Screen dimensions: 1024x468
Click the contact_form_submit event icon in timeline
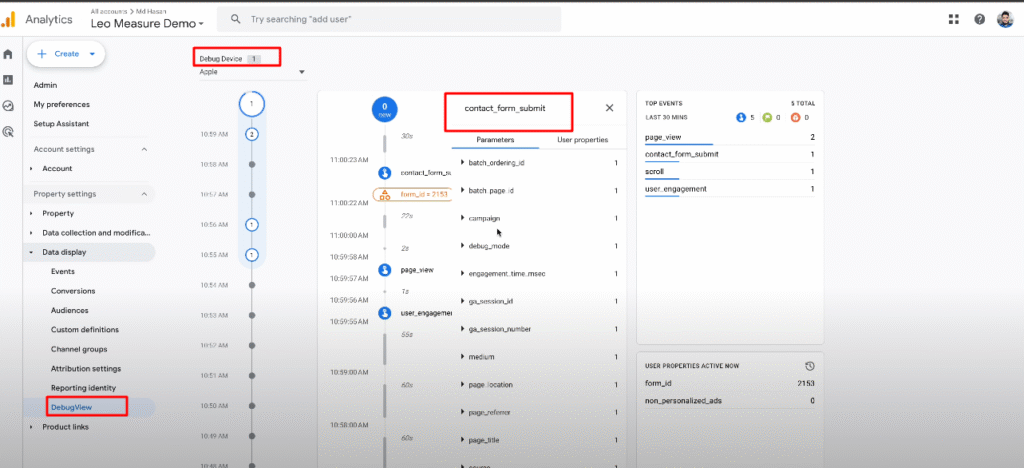tap(385, 173)
